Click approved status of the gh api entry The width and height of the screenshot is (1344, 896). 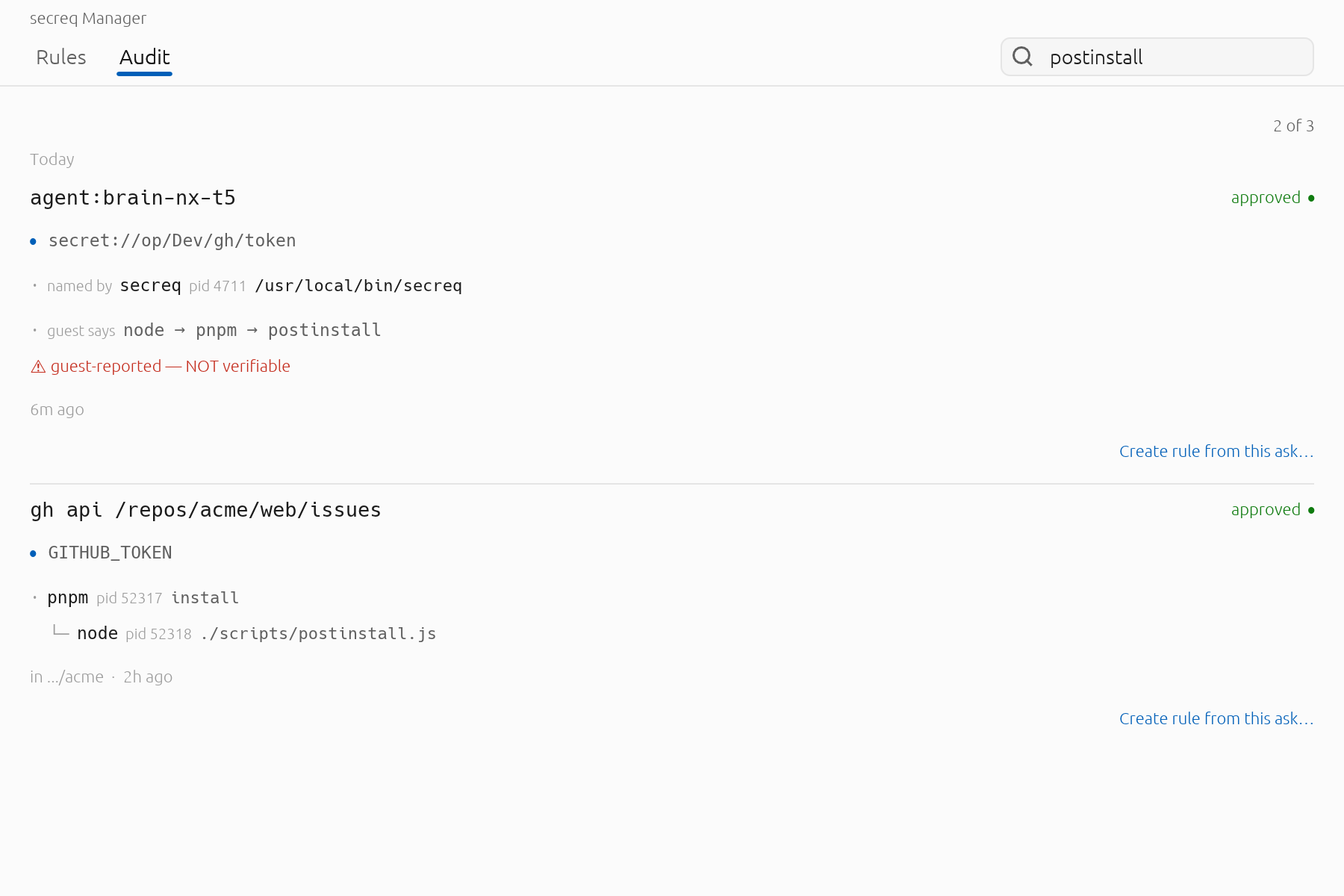click(1272, 510)
